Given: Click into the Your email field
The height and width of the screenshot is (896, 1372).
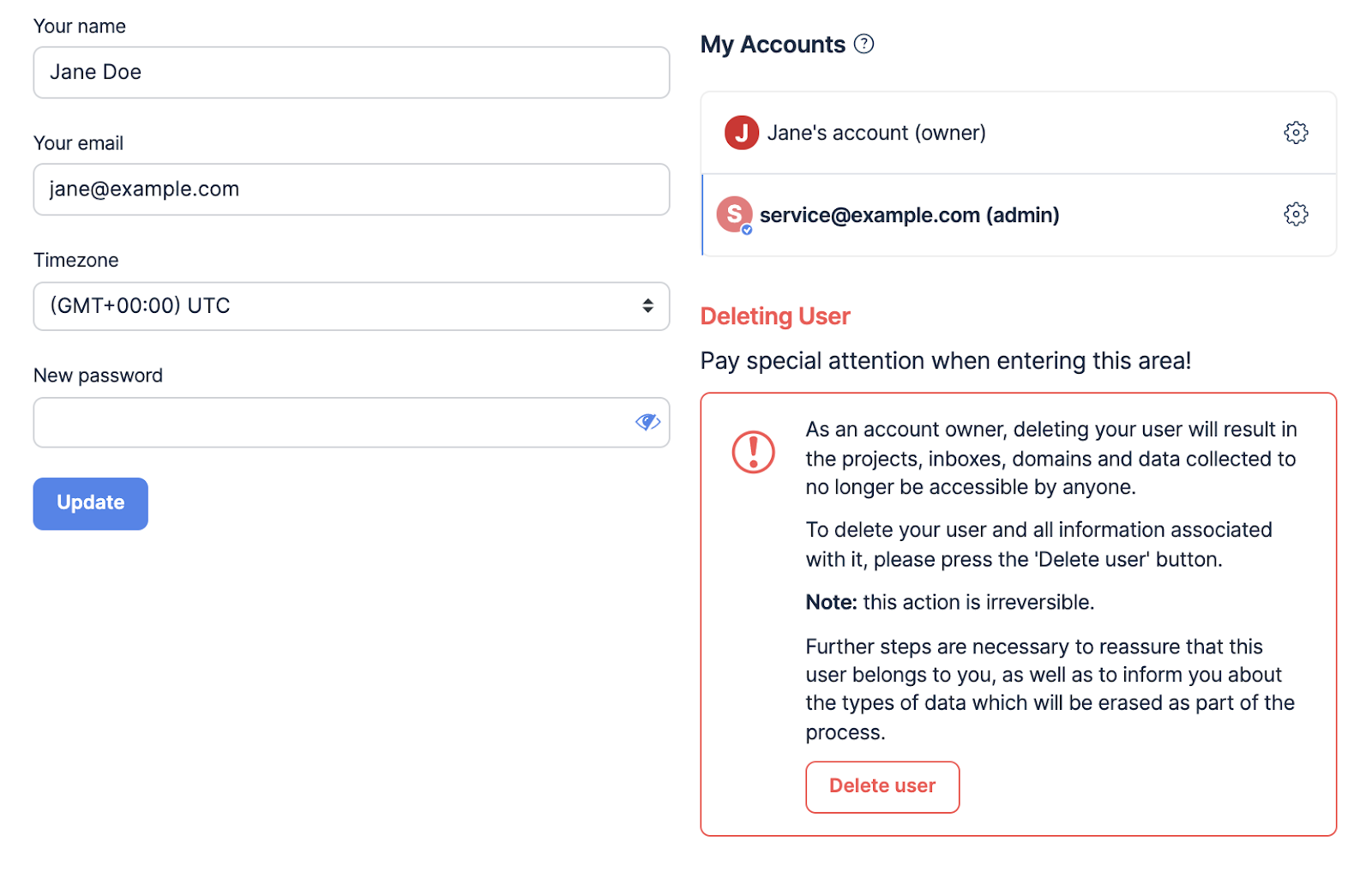Looking at the screenshot, I should point(351,189).
